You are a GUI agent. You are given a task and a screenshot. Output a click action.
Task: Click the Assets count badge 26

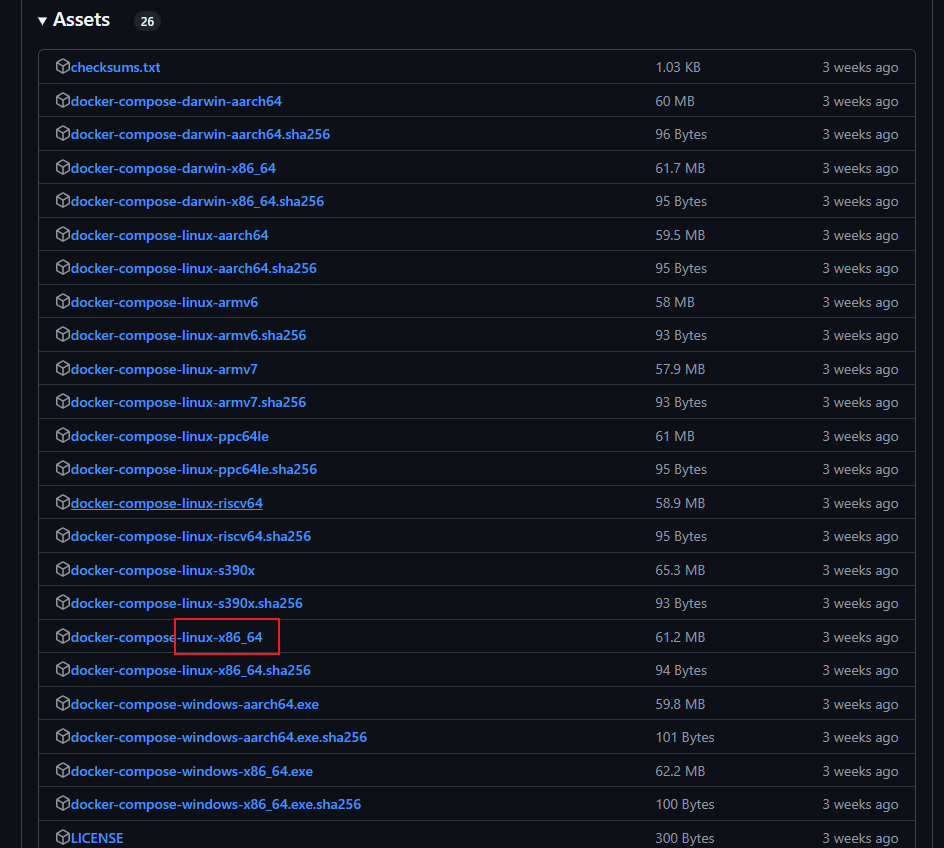[x=148, y=22]
